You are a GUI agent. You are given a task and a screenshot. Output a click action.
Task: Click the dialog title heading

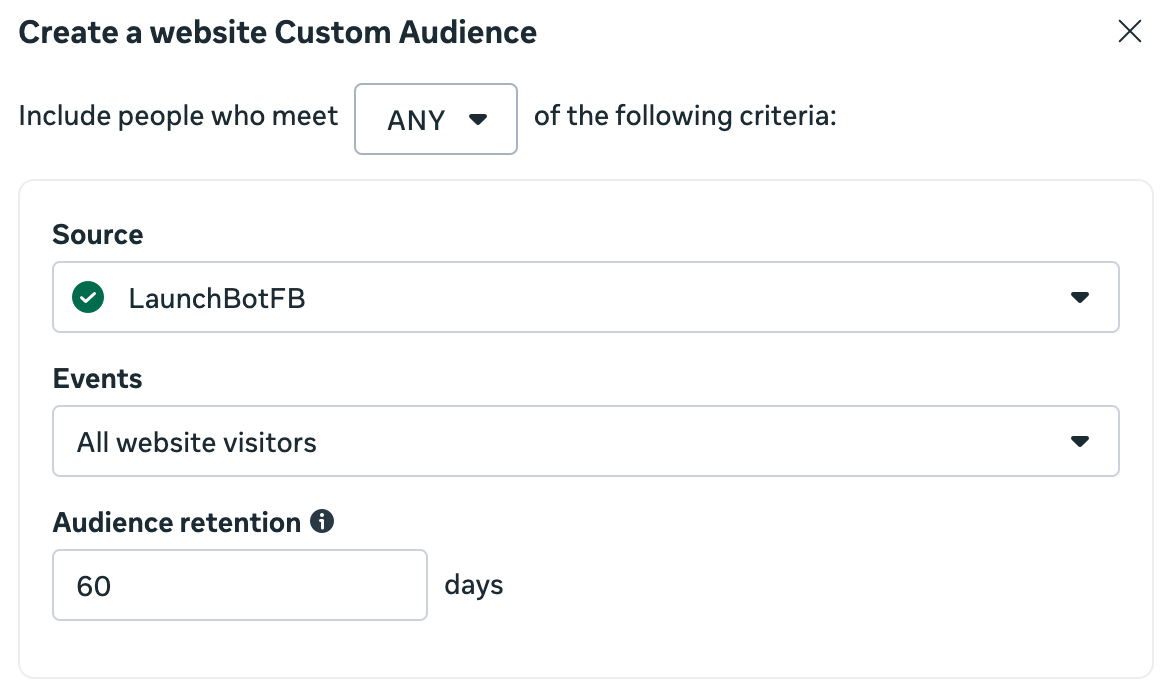click(x=278, y=32)
